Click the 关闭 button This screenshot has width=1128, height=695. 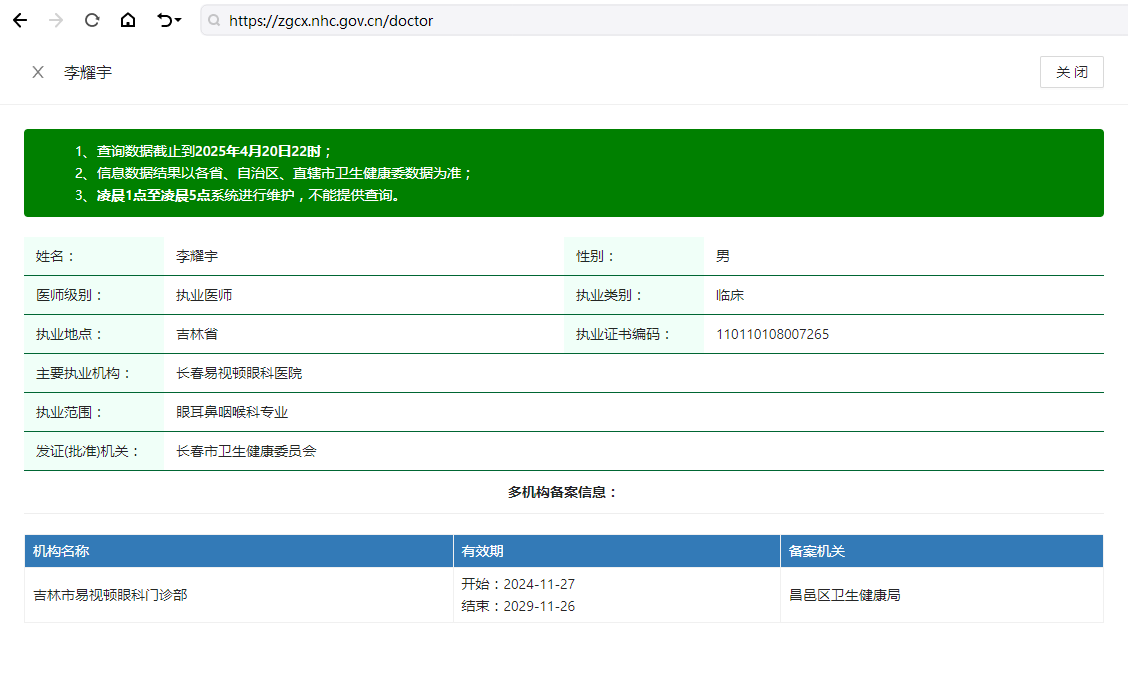click(1071, 72)
